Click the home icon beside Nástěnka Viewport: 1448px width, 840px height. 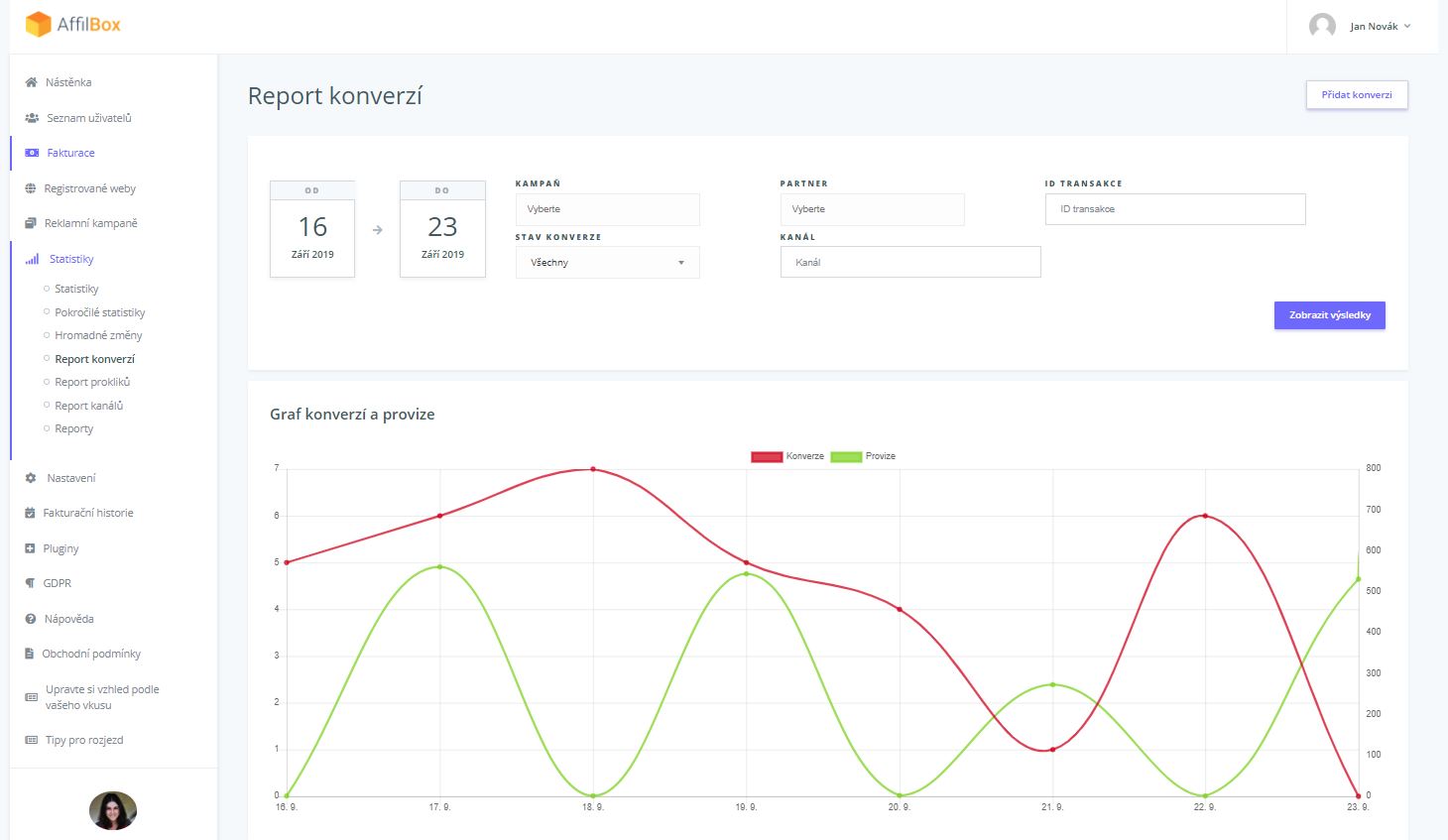[x=32, y=82]
